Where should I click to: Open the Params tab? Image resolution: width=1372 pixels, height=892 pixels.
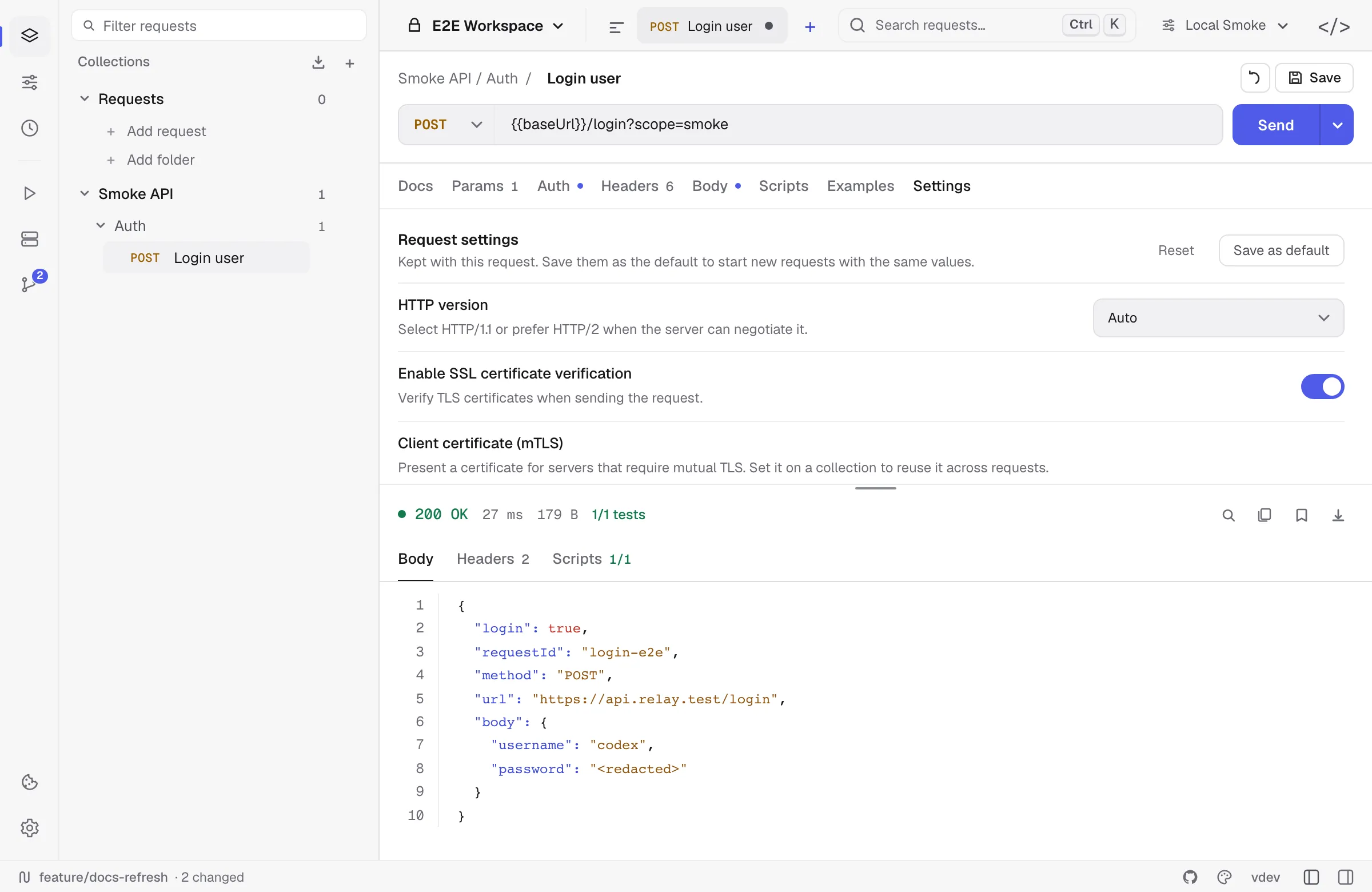click(484, 186)
